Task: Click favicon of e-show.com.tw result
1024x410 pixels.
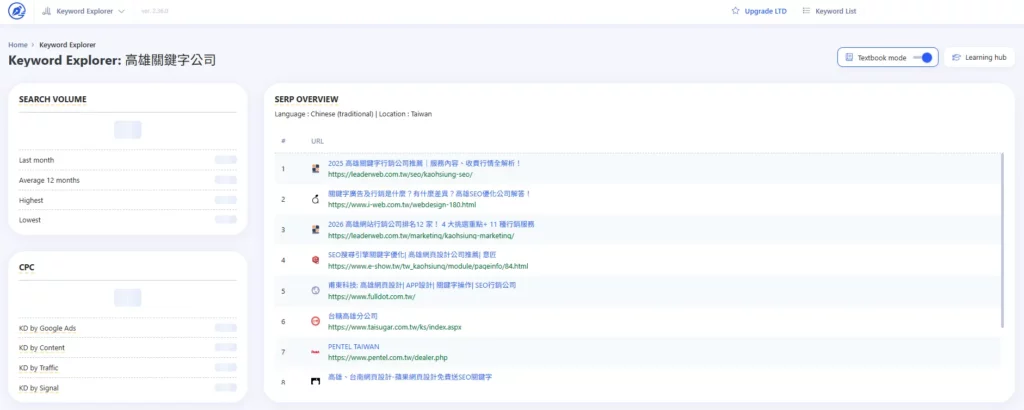Action: (315, 260)
